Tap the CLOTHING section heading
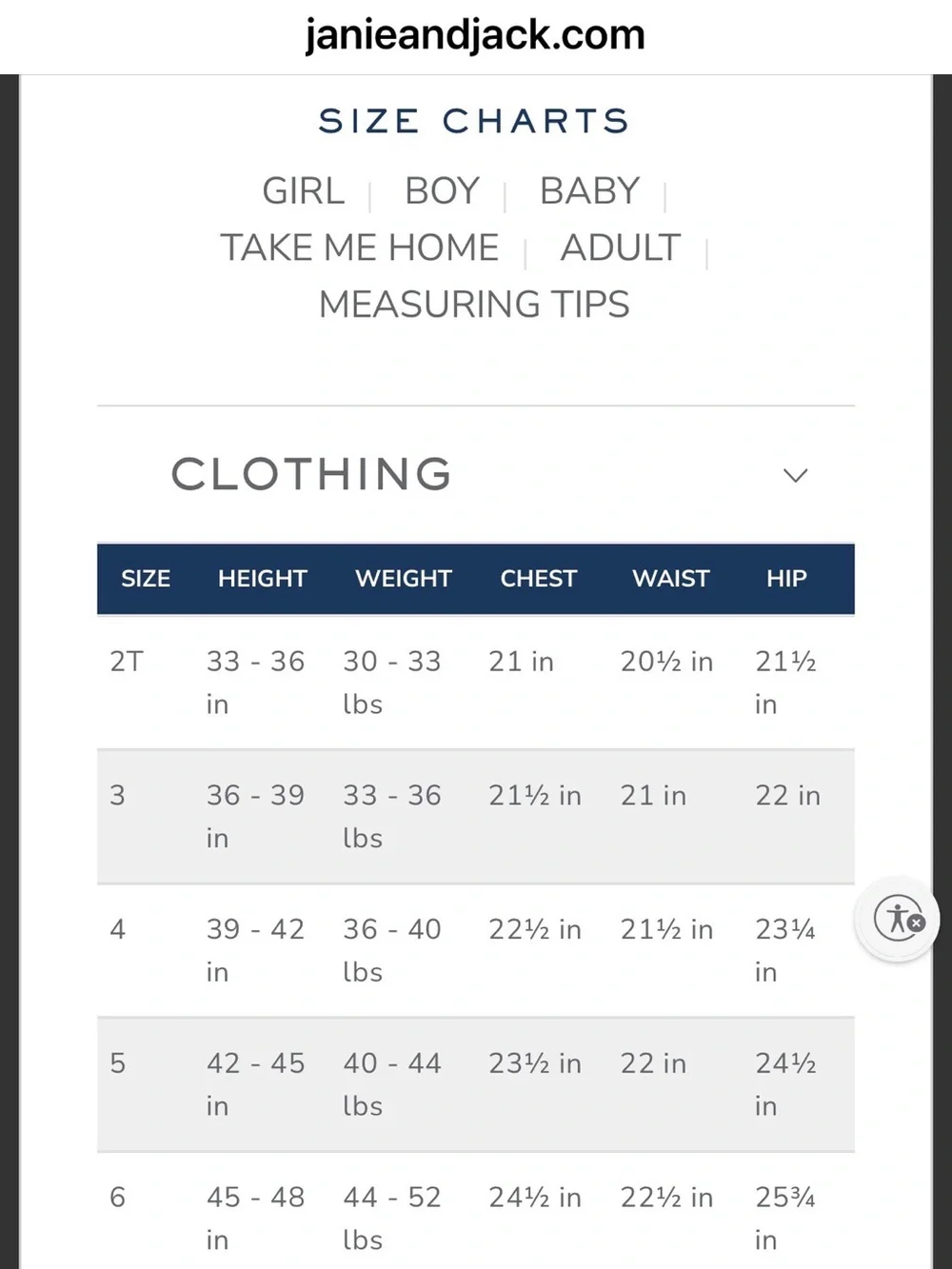 point(311,474)
